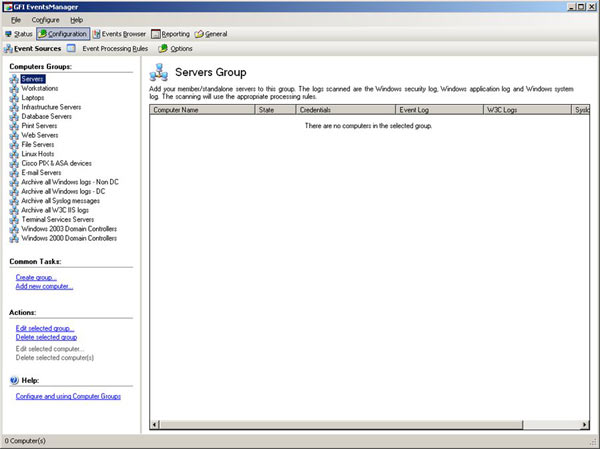Sort by W3C Logs column header
600x449 pixels.
pos(528,110)
